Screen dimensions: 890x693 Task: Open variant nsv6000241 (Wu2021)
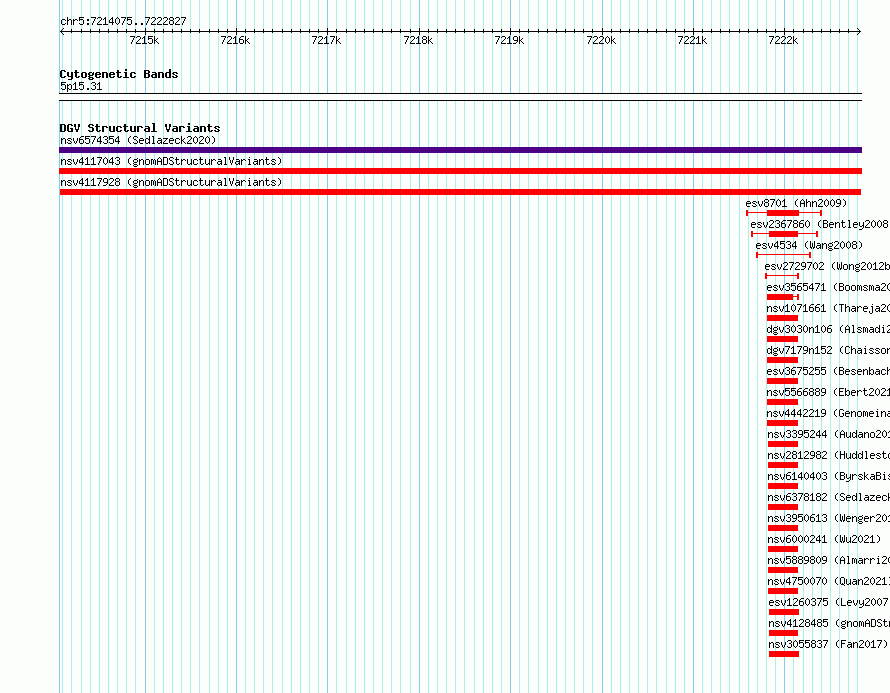pyautogui.click(x=824, y=539)
